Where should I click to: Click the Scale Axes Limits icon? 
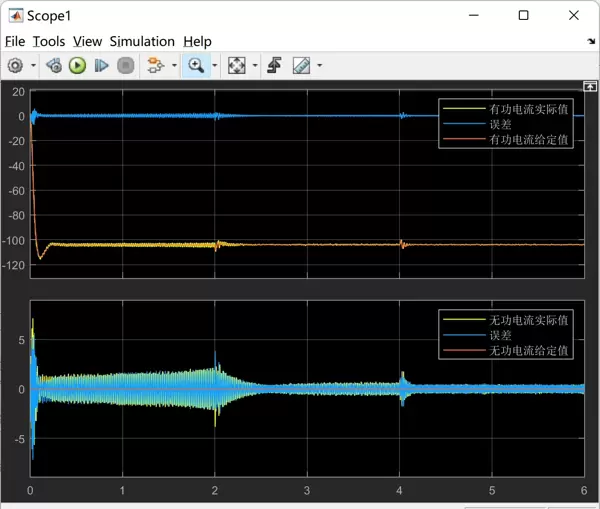pos(237,65)
